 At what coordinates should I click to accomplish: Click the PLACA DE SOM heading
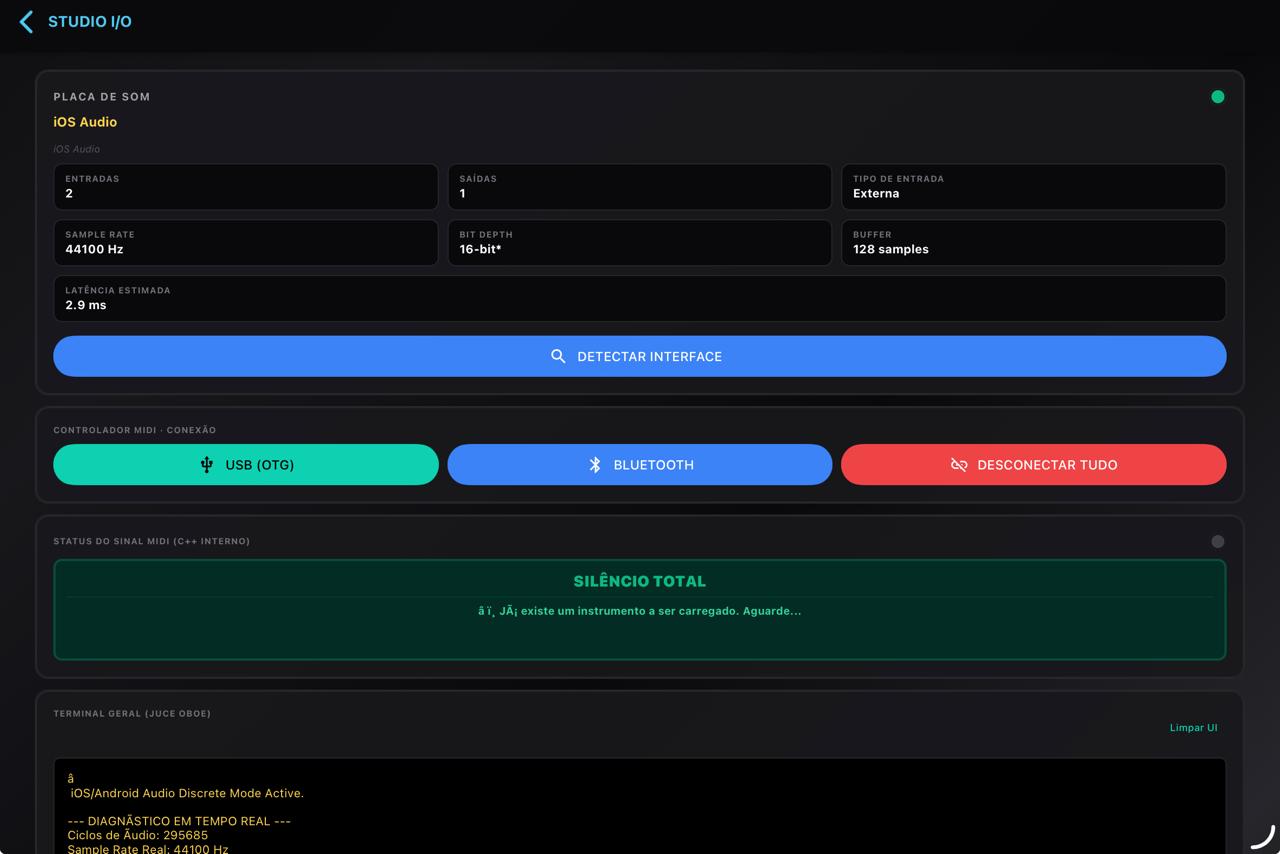(102, 97)
